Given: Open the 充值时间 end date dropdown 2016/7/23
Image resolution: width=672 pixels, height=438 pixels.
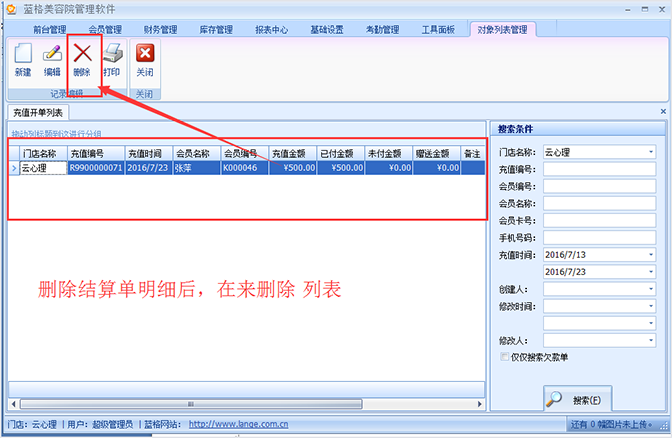Looking at the screenshot, I should click(x=651, y=272).
